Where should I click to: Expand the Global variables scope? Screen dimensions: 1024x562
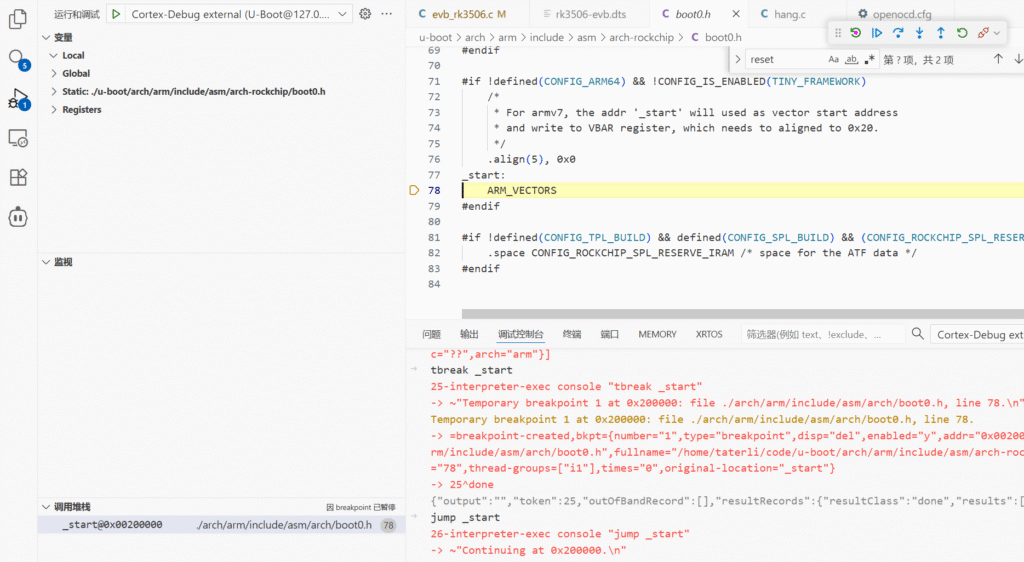pos(76,74)
